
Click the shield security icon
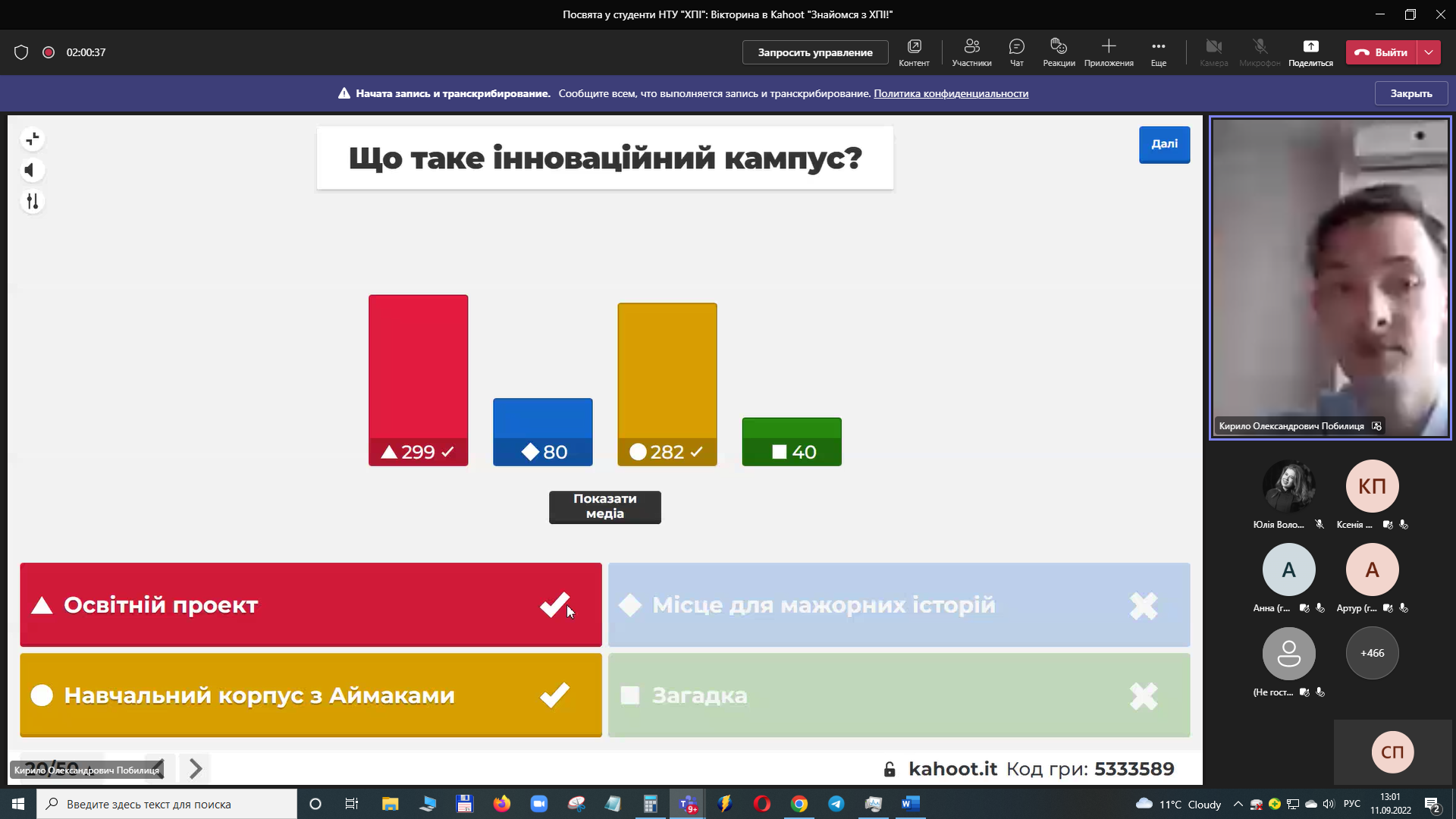point(21,52)
